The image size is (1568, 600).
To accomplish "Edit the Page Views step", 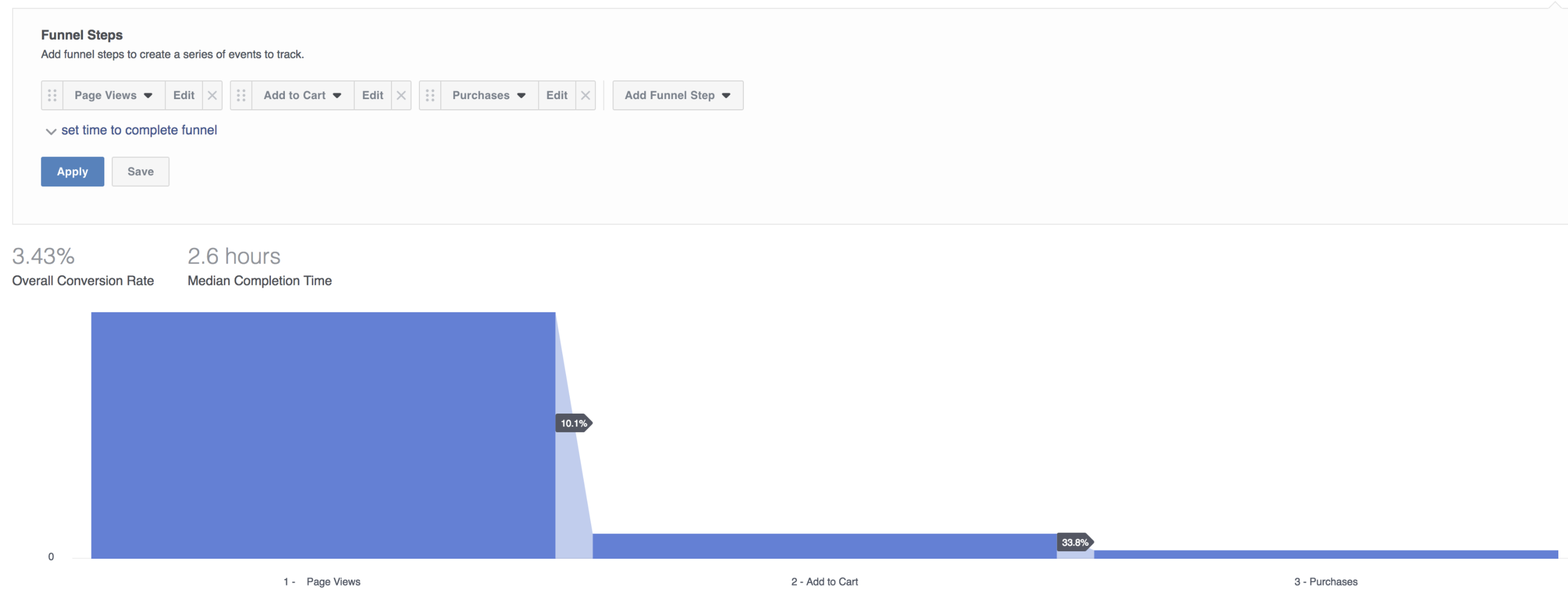I will coord(184,96).
